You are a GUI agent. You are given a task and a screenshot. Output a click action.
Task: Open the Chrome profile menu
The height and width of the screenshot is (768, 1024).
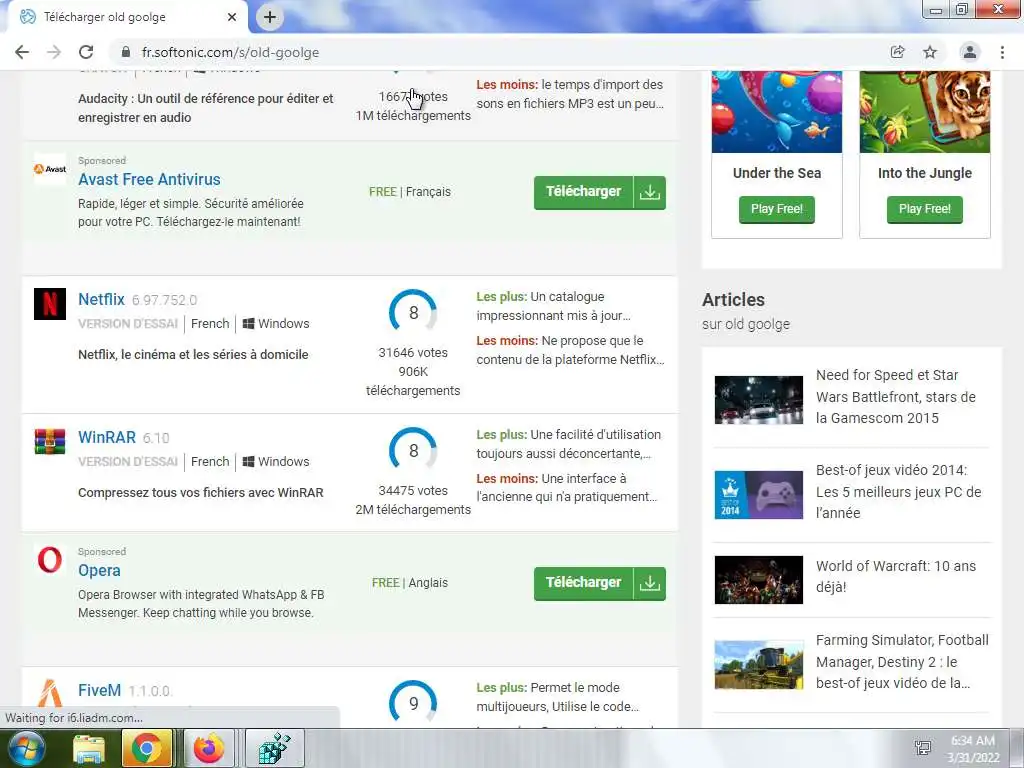point(970,52)
